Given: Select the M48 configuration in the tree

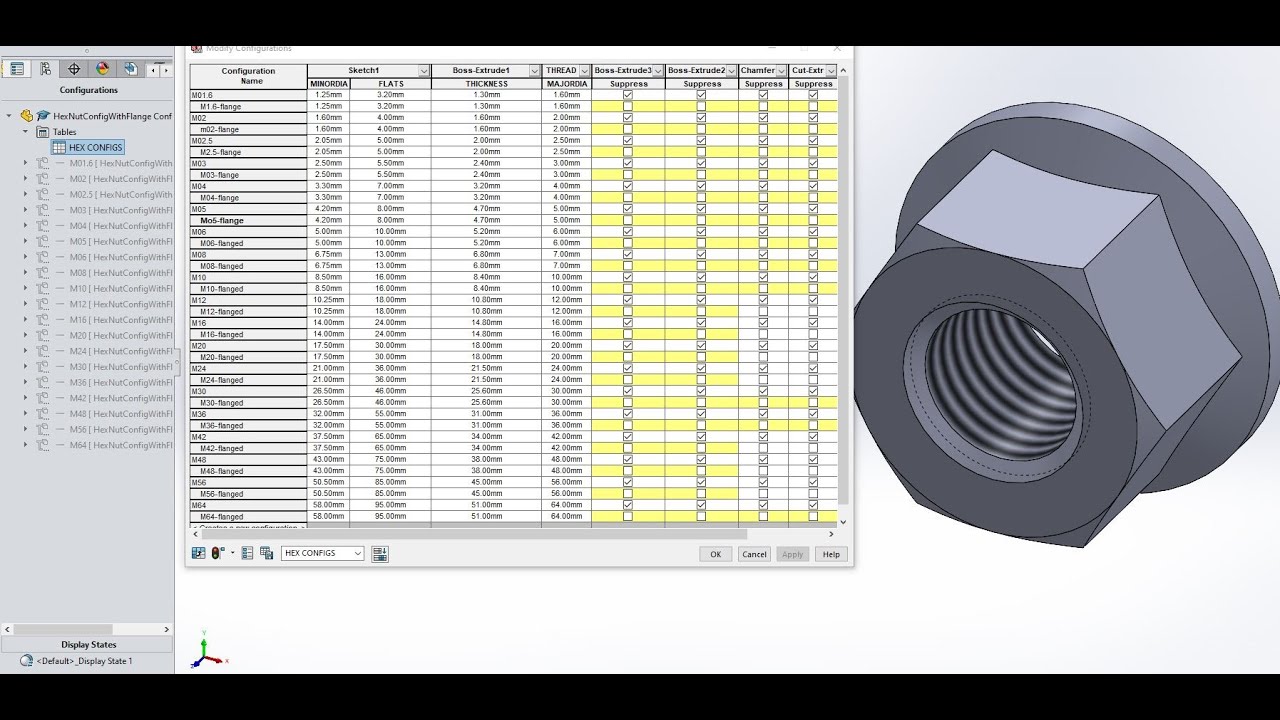Looking at the screenshot, I should [120, 414].
